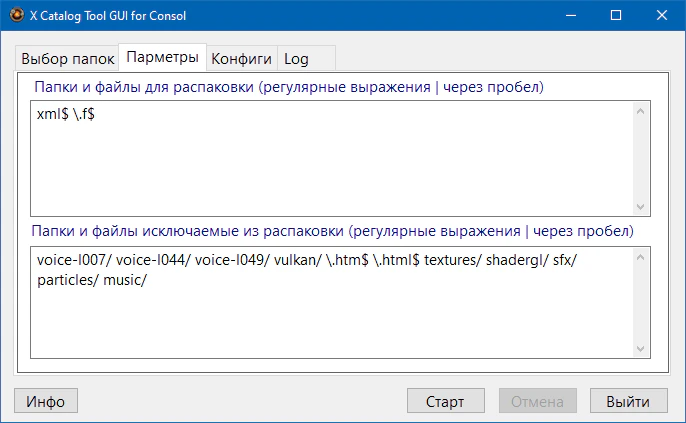Viewport: 686px width, 423px height.
Task: Click in the unpack patterns text field
Action: [x=330, y=158]
